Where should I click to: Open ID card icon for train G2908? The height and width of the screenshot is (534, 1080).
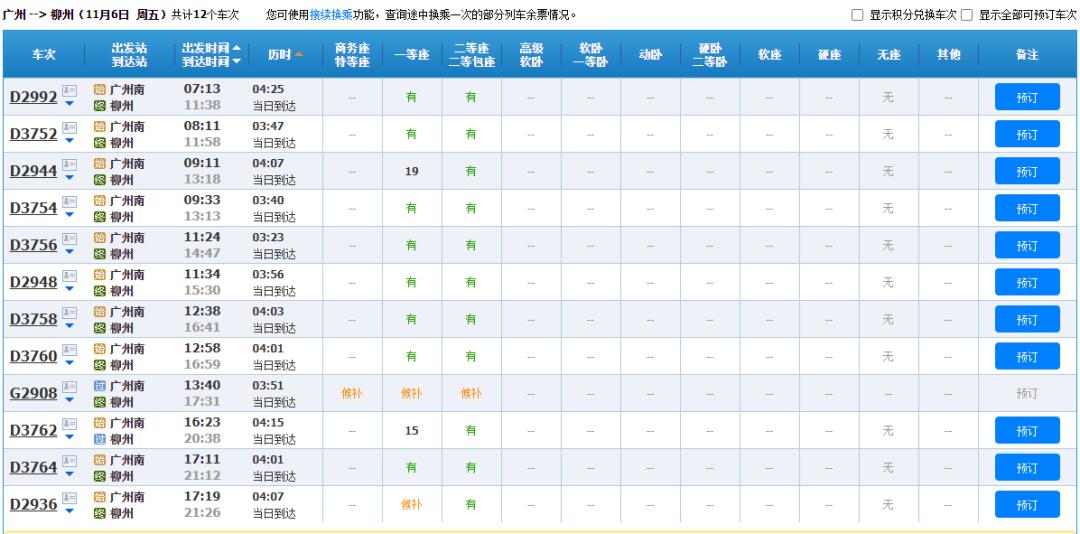70,387
